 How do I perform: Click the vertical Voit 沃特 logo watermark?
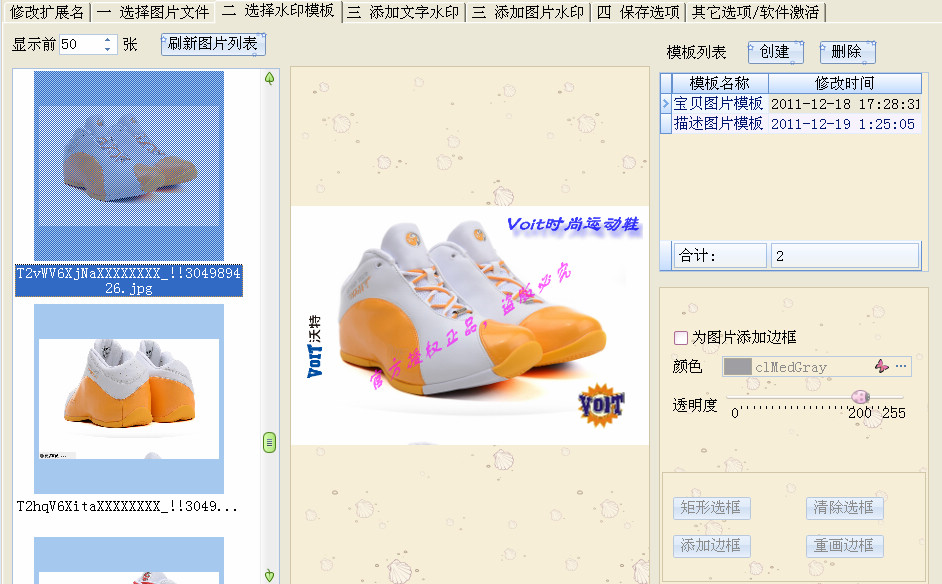pos(315,349)
